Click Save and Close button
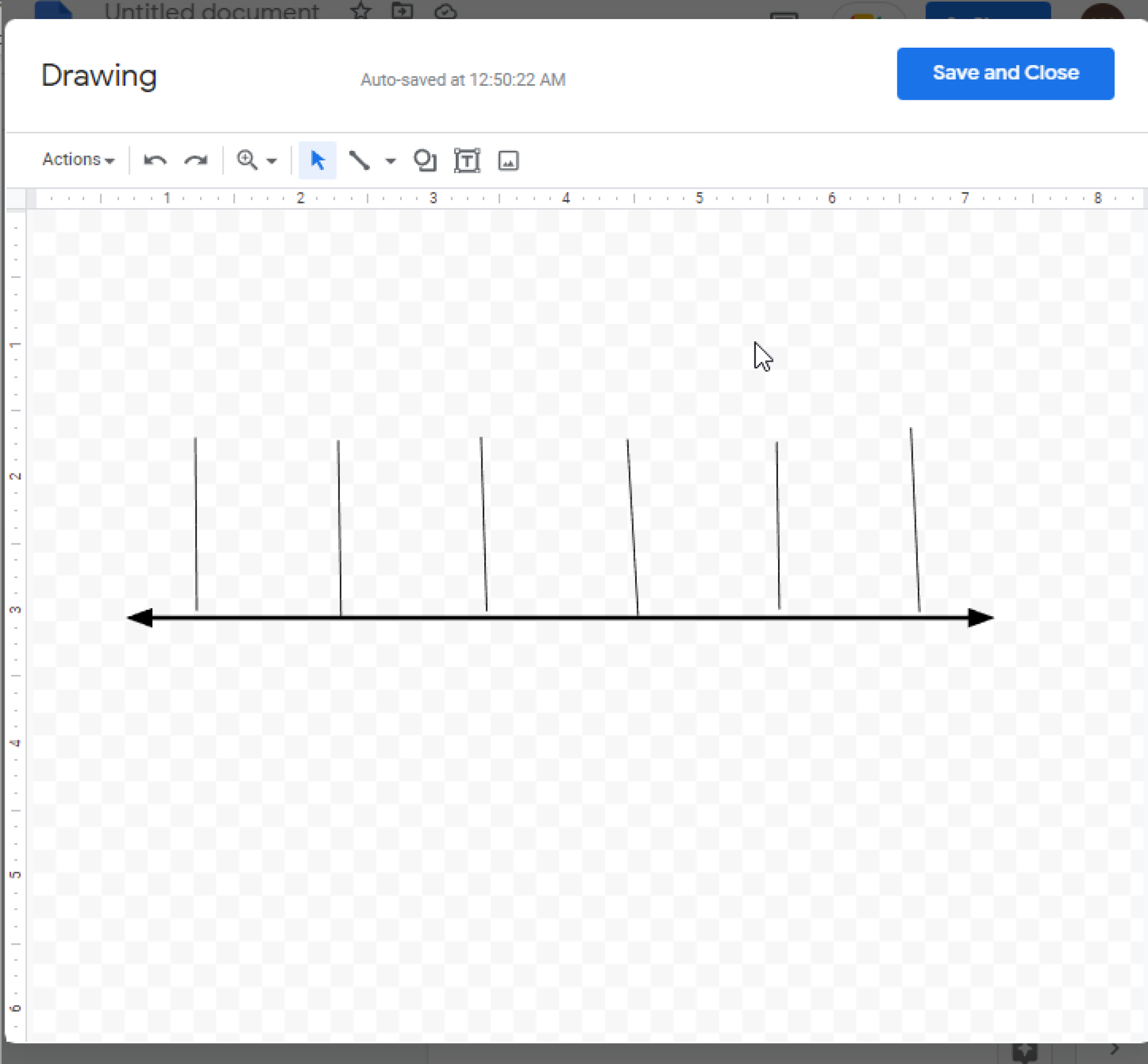This screenshot has height=1064, width=1148. (x=1005, y=73)
